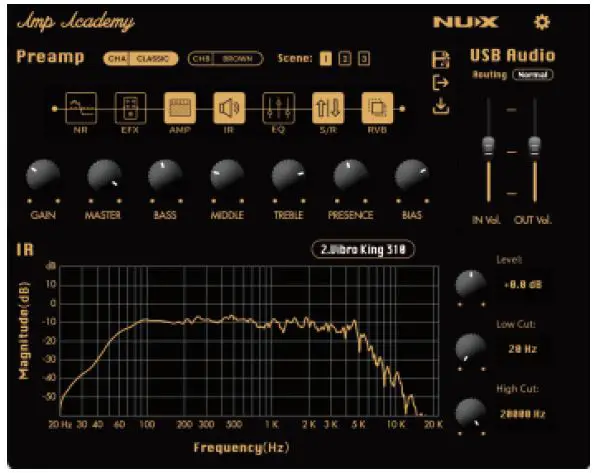Click the Low Cut knob
594x473 pixels.
pyautogui.click(x=471, y=349)
